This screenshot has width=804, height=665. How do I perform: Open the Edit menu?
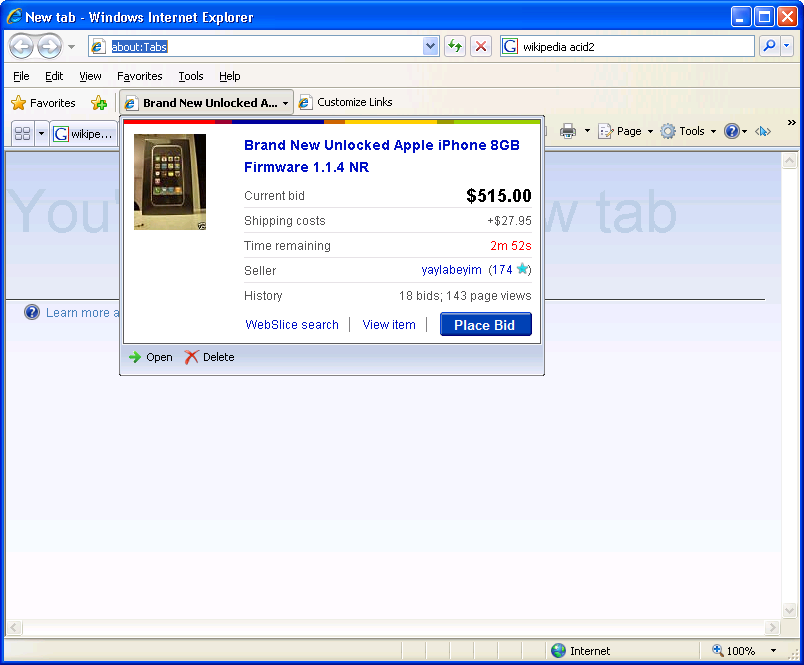point(54,76)
